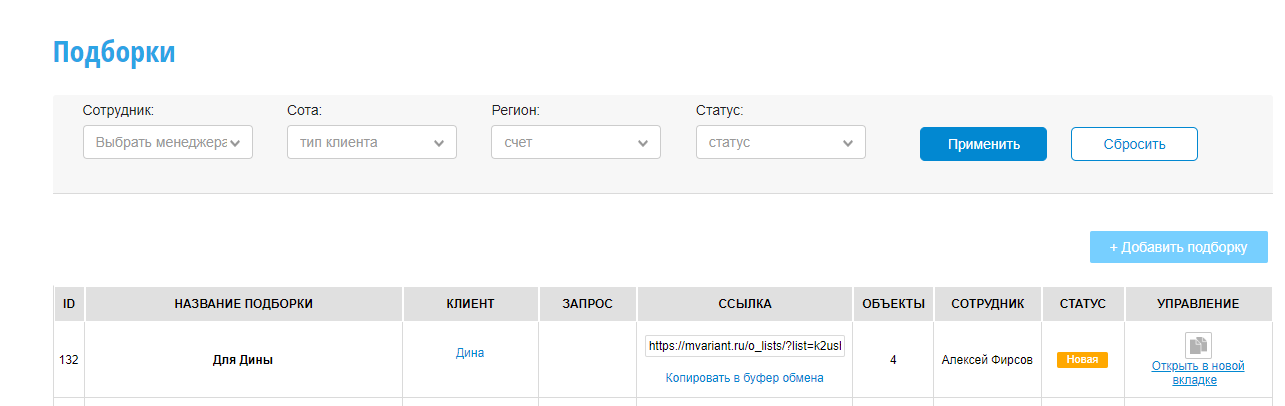Click the Для Дины selection name
Screen dimensions: 1285x406
[x=243, y=361]
